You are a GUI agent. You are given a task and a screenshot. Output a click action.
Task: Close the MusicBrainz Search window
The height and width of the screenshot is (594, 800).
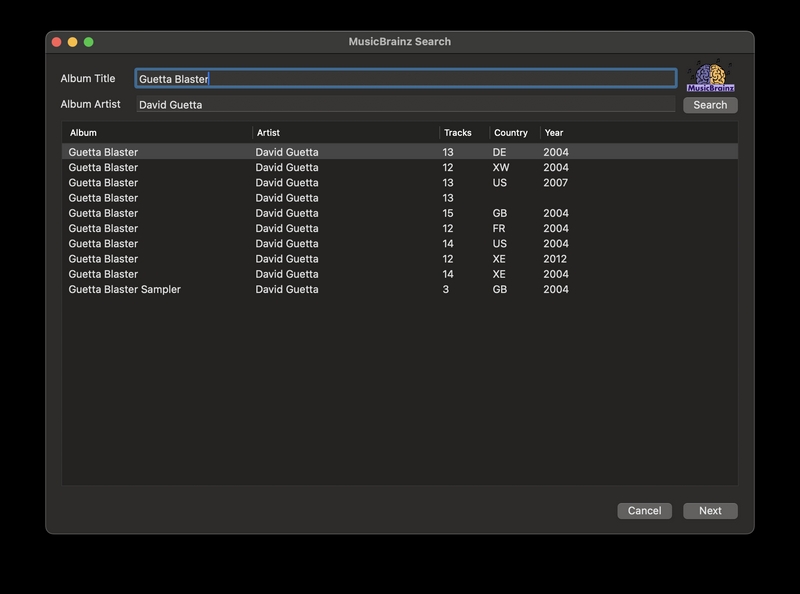tap(57, 42)
